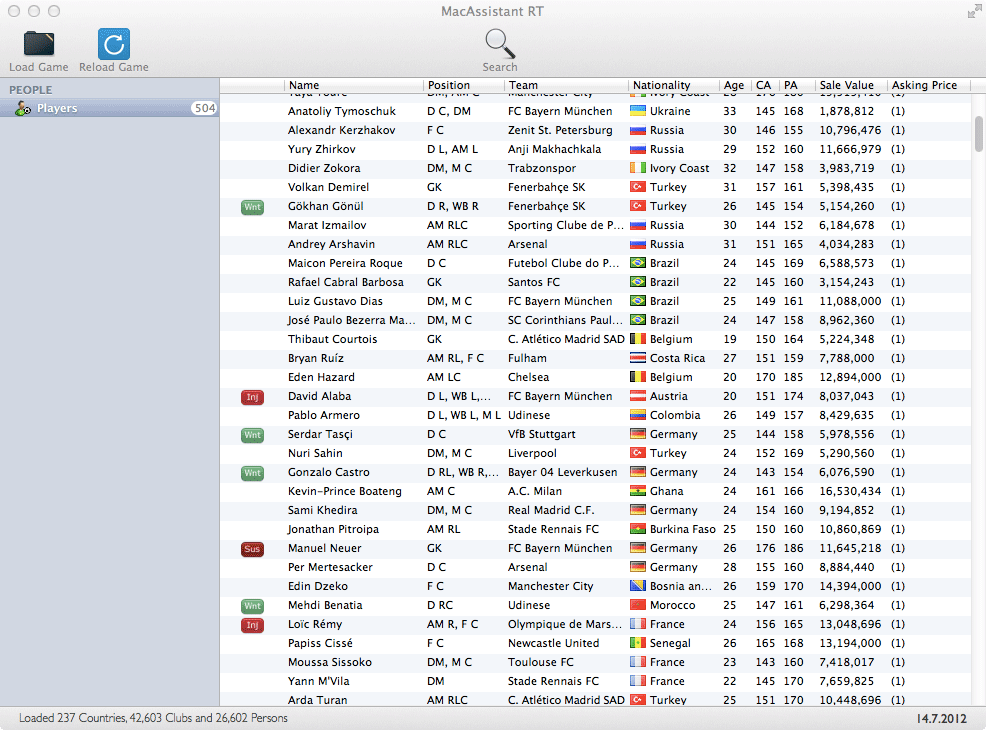Image resolution: width=986 pixels, height=730 pixels.
Task: Sort players by the Age header
Action: pos(735,85)
